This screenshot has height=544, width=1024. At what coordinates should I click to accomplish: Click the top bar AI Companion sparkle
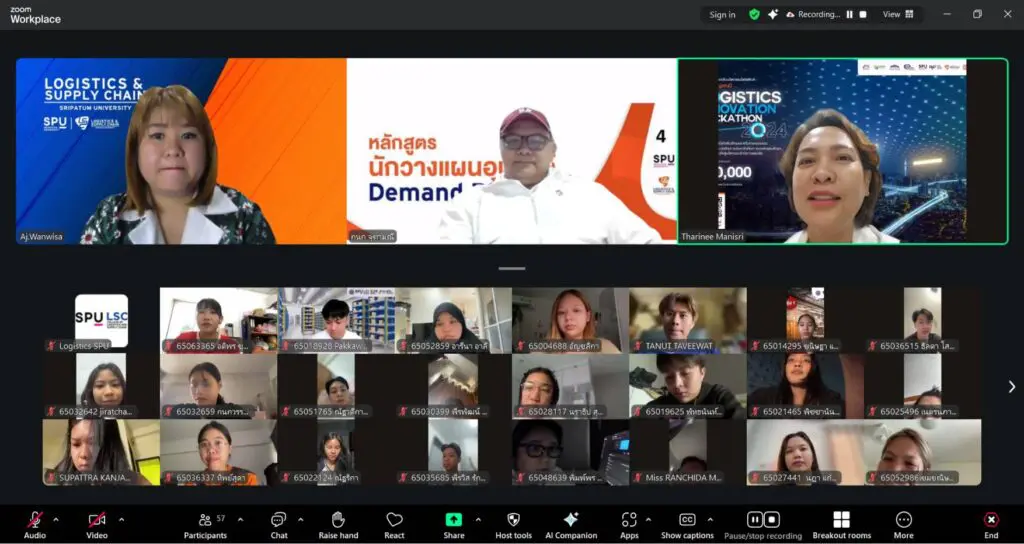[x=773, y=14]
